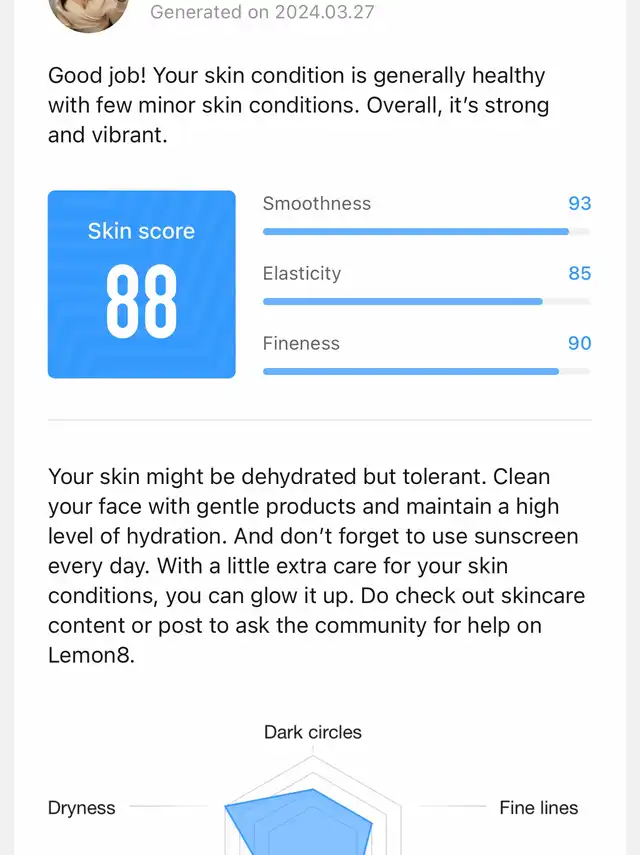Select the Smoothness progress bar

pos(427,232)
